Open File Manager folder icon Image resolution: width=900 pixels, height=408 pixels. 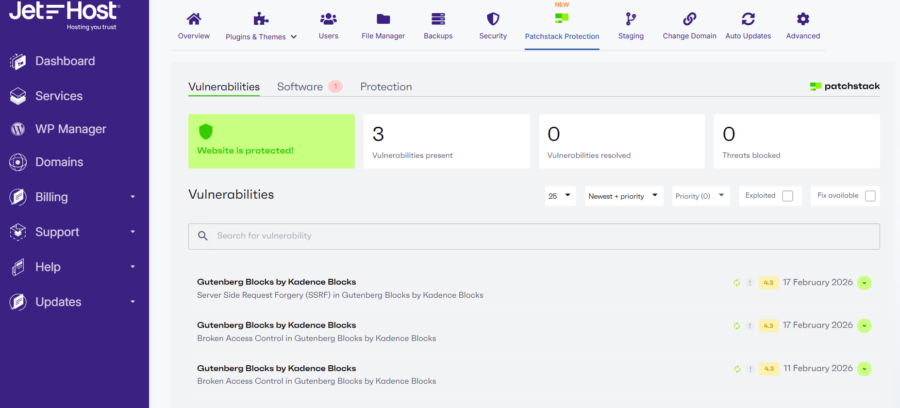click(383, 19)
